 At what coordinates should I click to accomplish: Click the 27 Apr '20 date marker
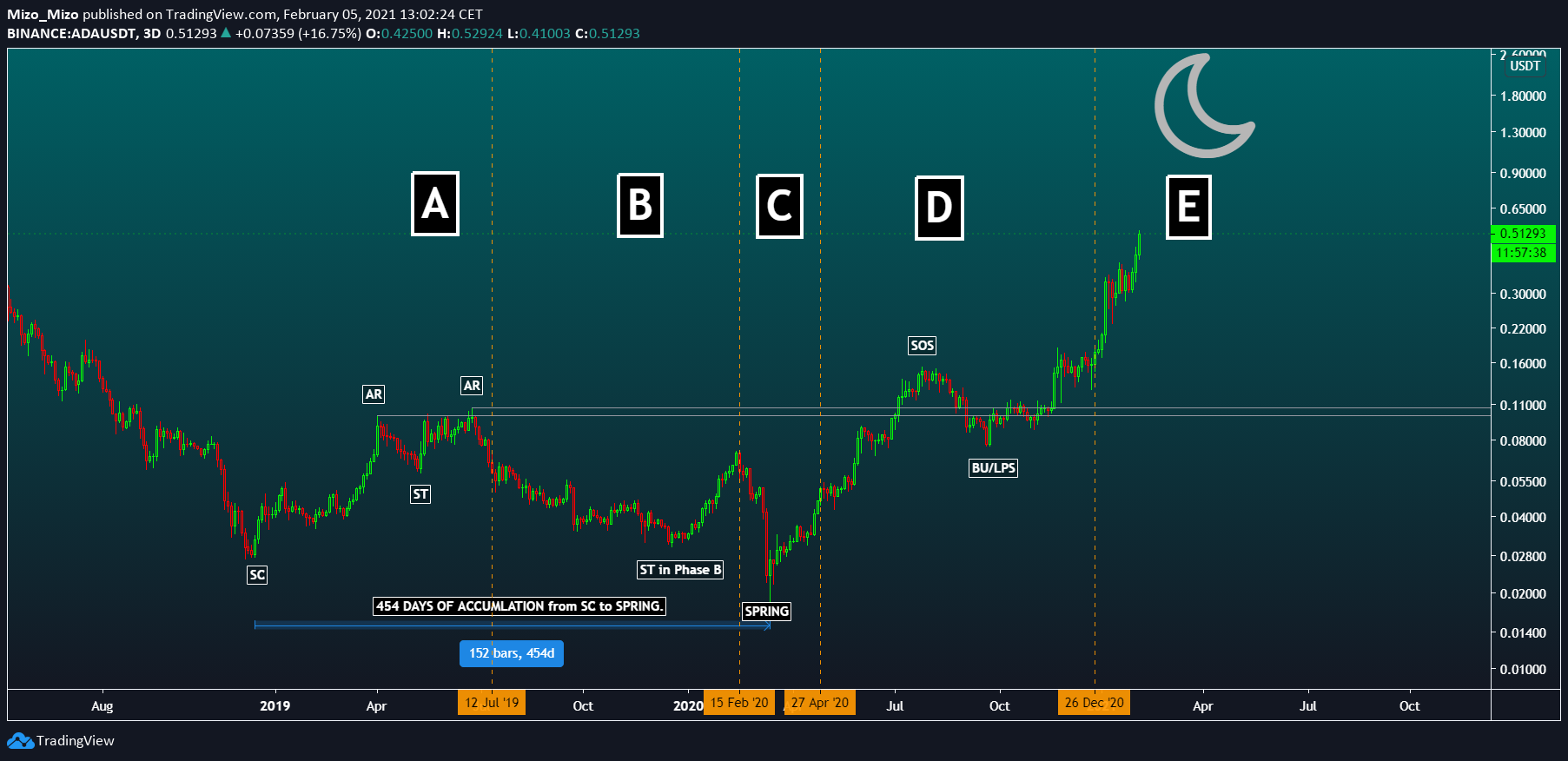pyautogui.click(x=820, y=703)
